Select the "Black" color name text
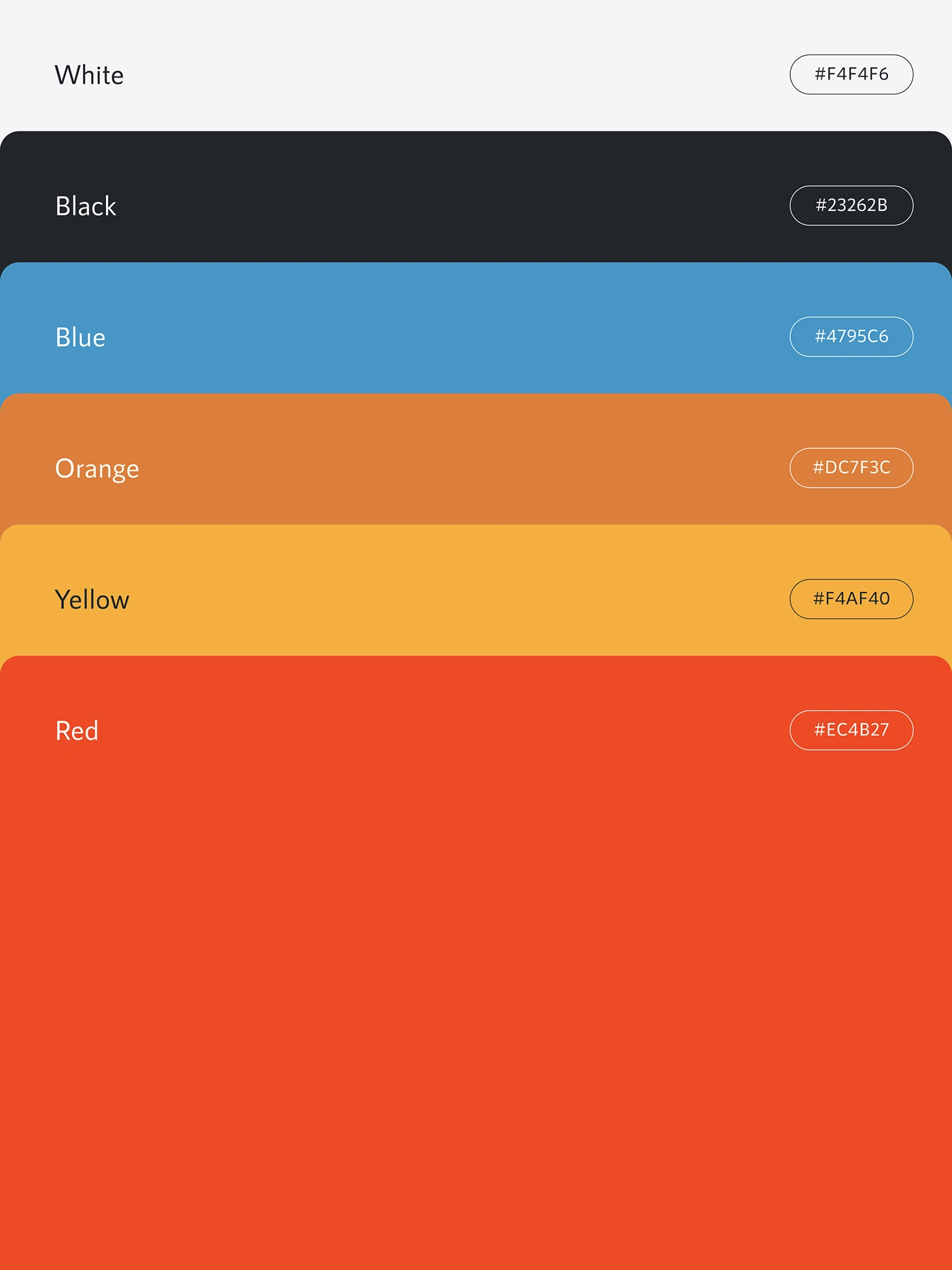This screenshot has height=1270, width=952. click(86, 206)
